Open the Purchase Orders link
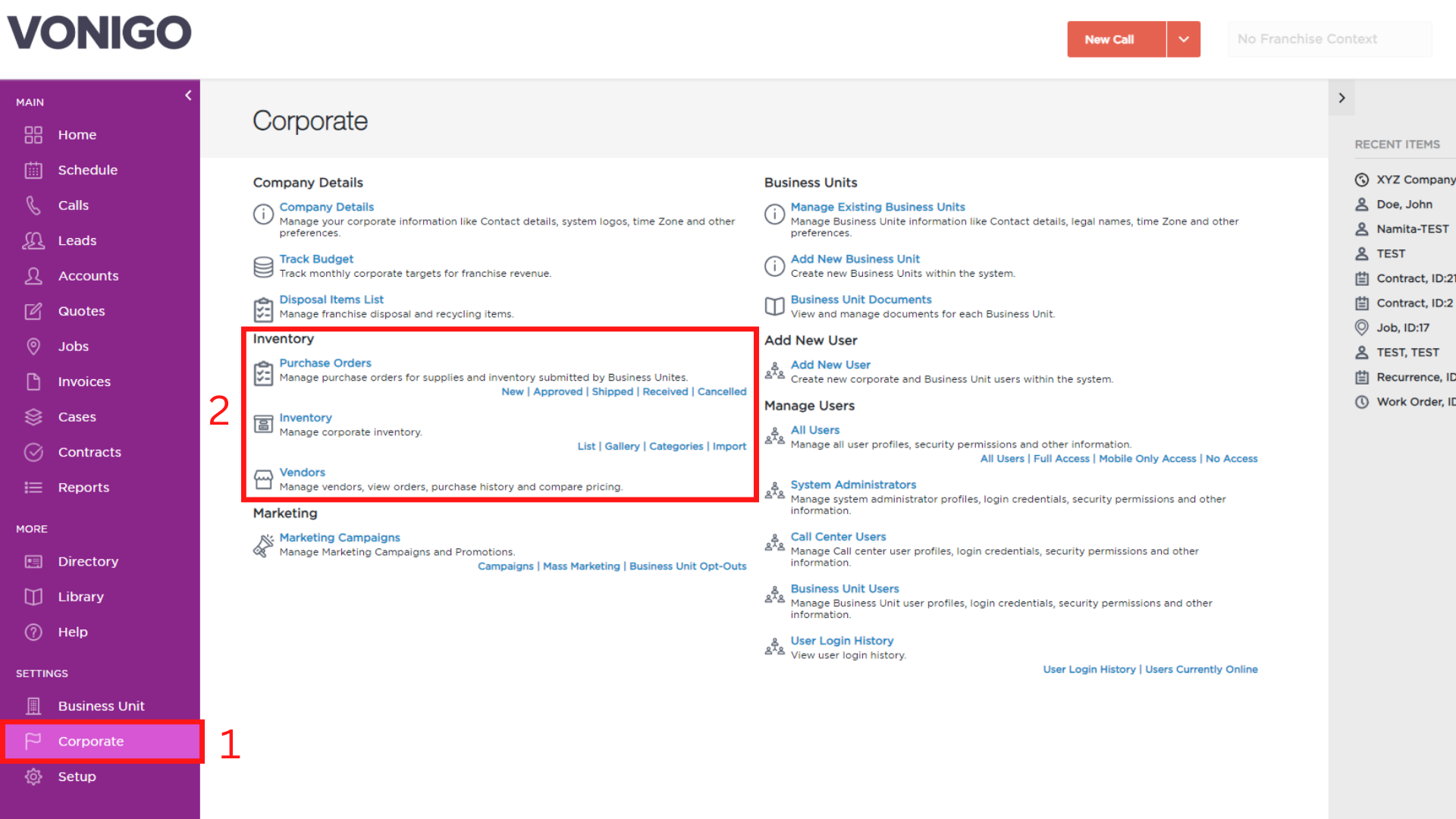Viewport: 1456px width, 819px height. pos(325,363)
